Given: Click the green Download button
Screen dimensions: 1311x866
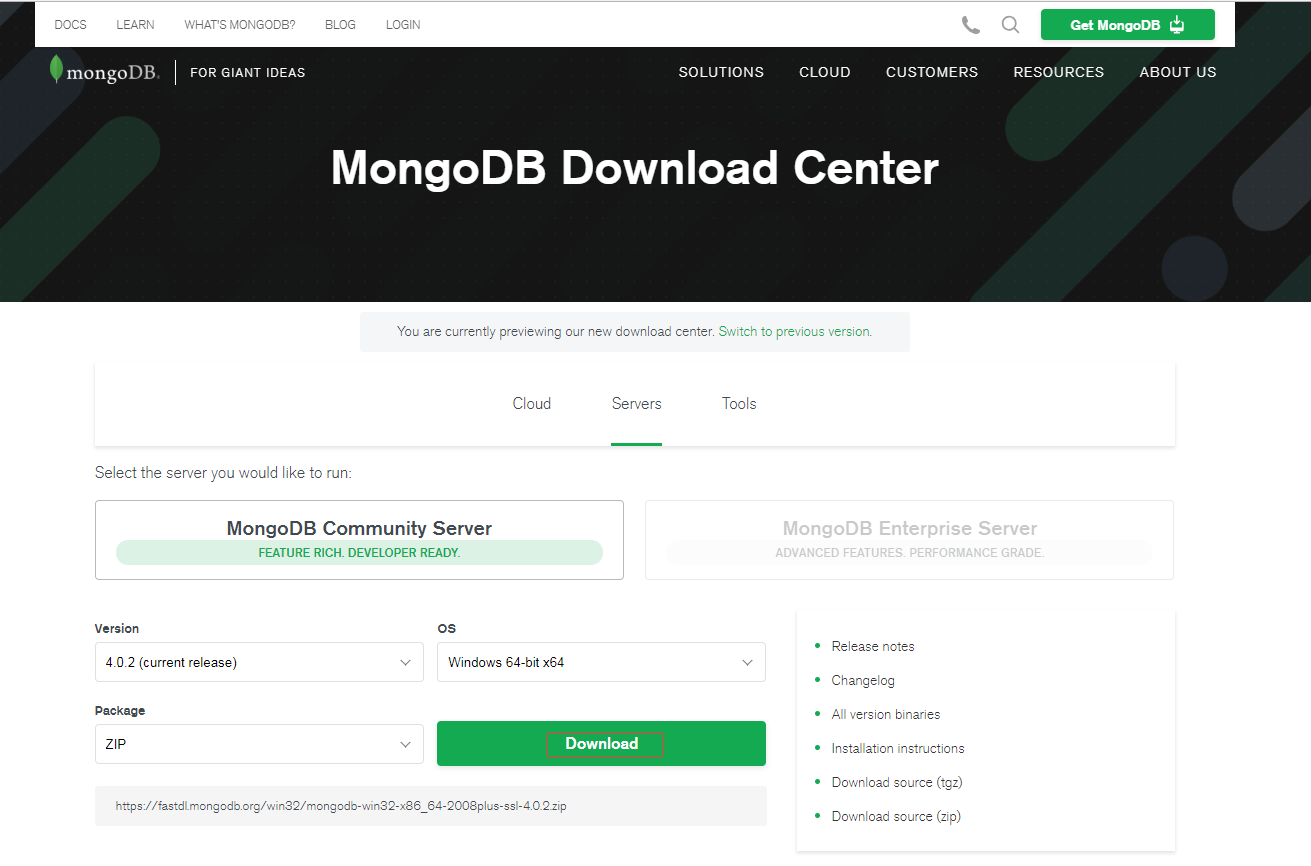Looking at the screenshot, I should (x=601, y=743).
